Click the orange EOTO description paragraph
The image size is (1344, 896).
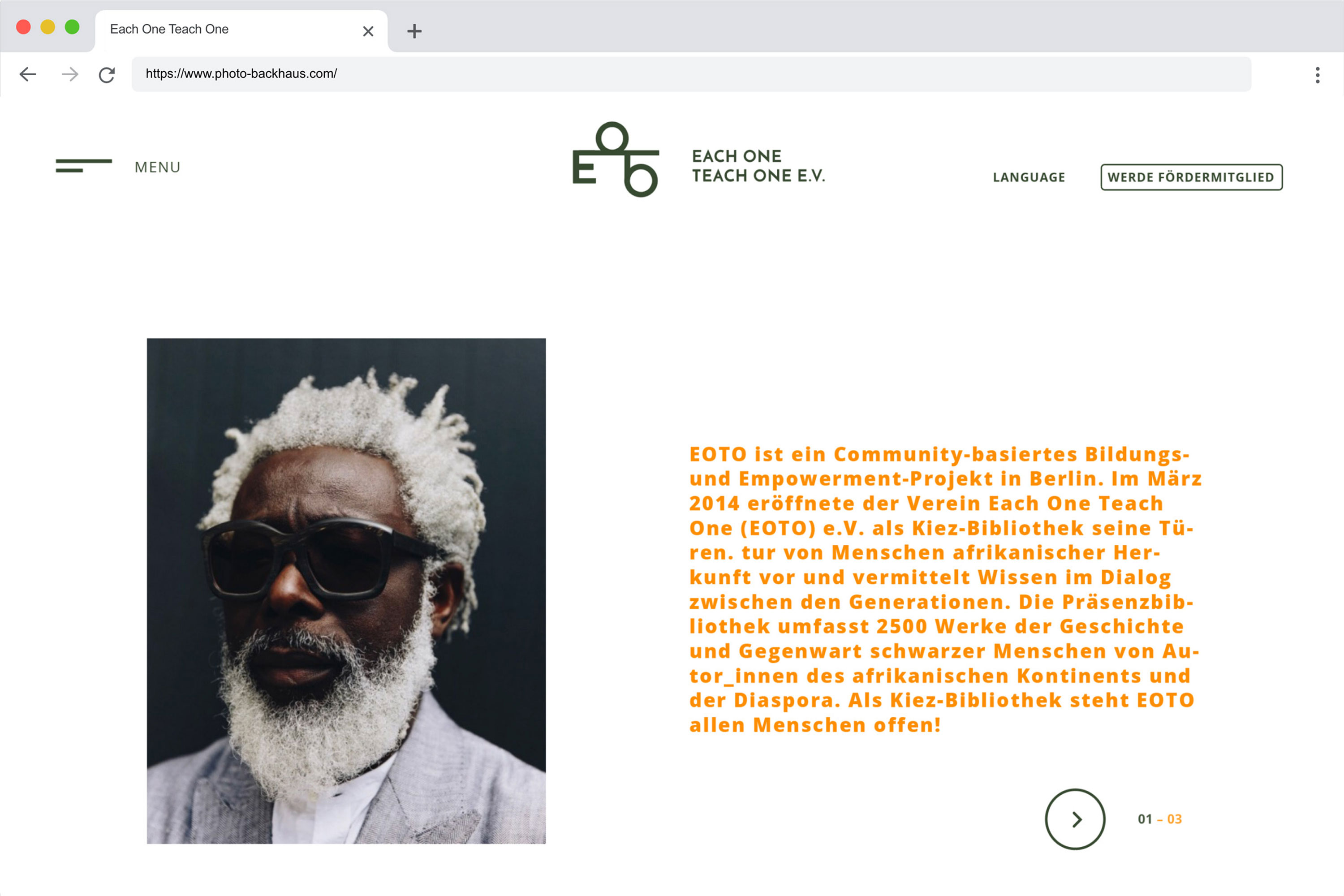click(946, 590)
